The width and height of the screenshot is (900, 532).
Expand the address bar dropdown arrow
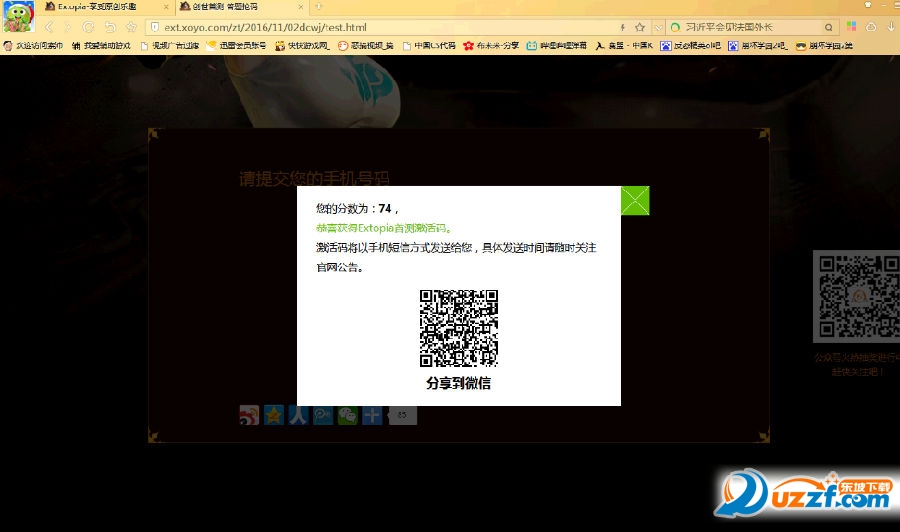(659, 27)
